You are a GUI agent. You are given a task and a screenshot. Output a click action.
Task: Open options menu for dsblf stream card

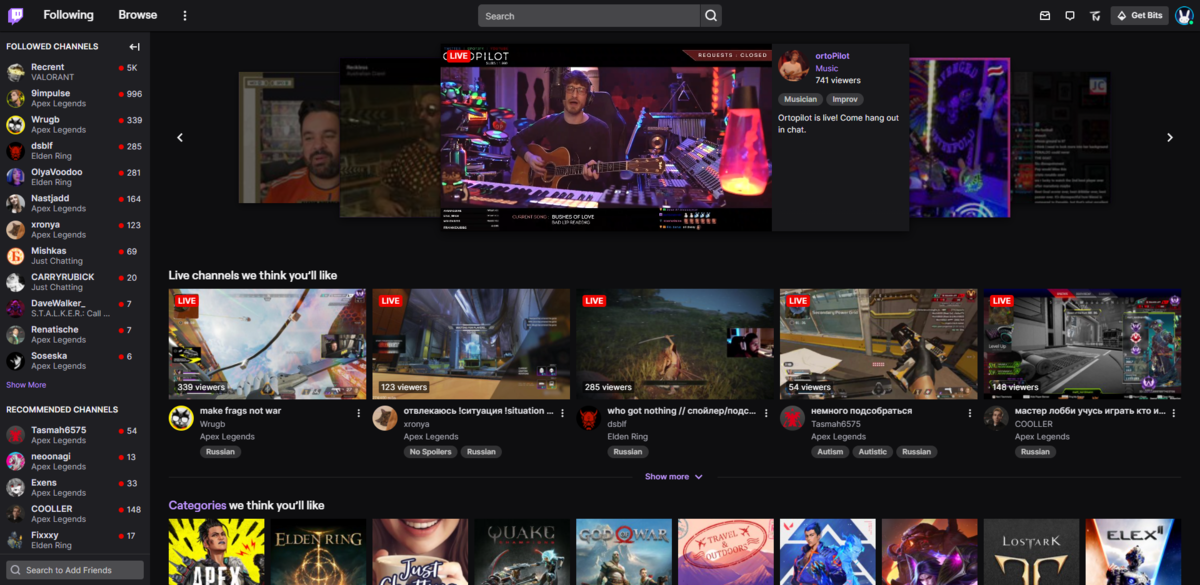coord(767,412)
